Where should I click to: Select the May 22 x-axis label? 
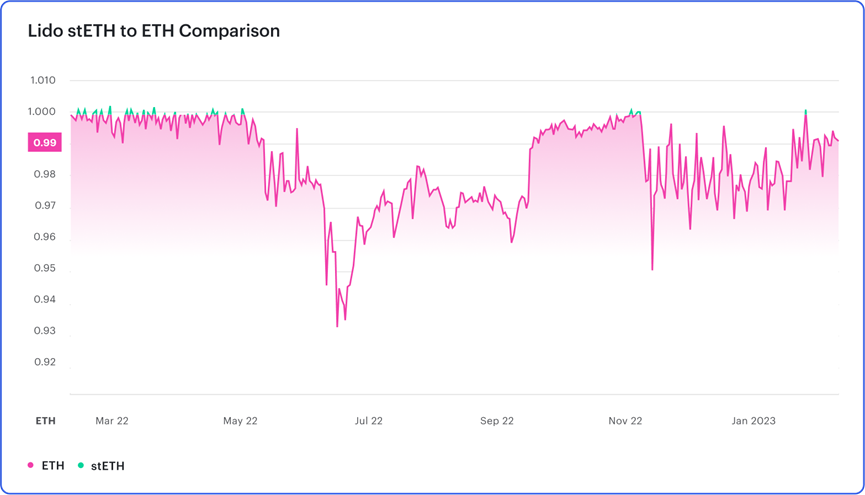241,421
